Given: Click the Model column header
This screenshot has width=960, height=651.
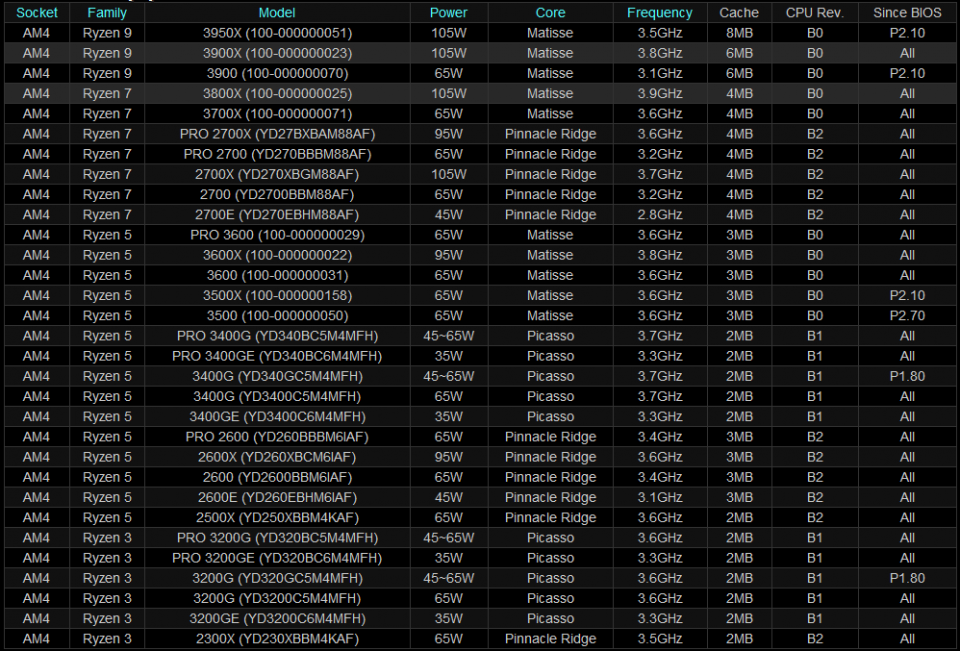Looking at the screenshot, I should 277,13.
